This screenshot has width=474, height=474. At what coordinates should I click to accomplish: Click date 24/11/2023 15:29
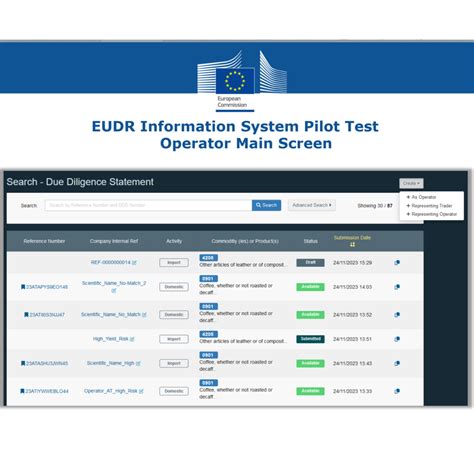click(352, 263)
